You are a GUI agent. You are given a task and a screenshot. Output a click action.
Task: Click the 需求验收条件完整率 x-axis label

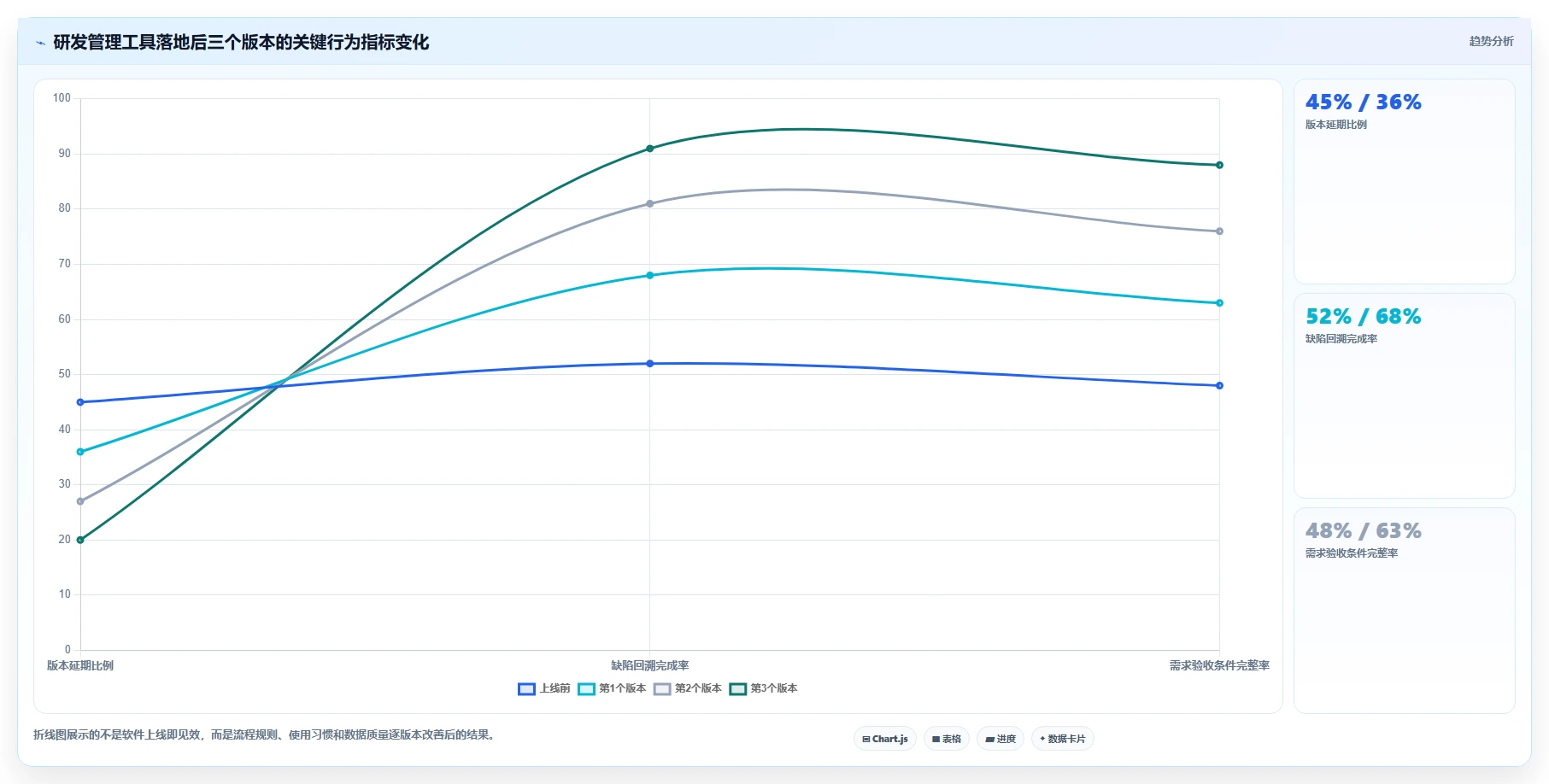(x=1219, y=665)
